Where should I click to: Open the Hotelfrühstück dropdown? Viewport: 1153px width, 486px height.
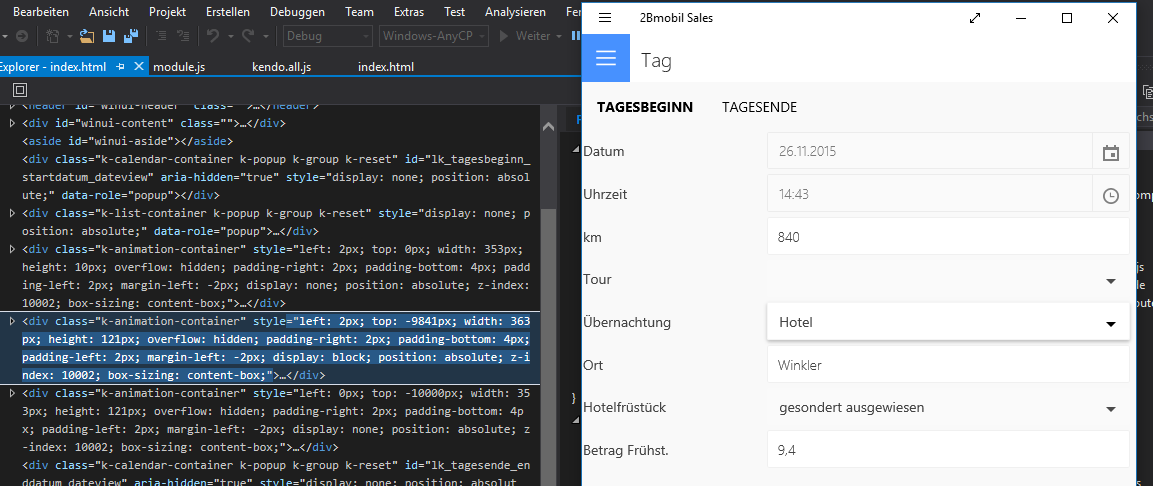1110,408
